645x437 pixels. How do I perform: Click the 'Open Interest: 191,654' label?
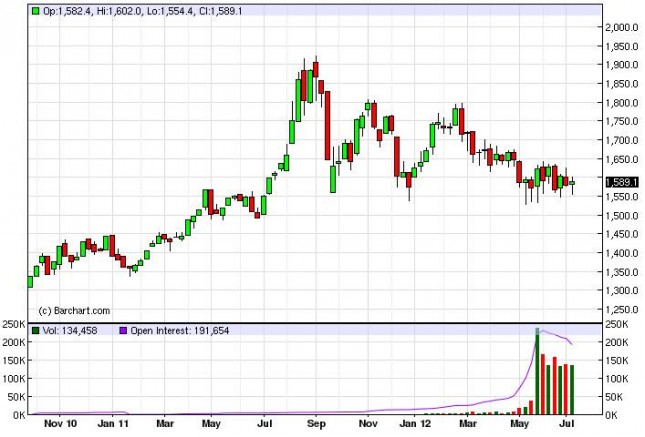coord(180,330)
